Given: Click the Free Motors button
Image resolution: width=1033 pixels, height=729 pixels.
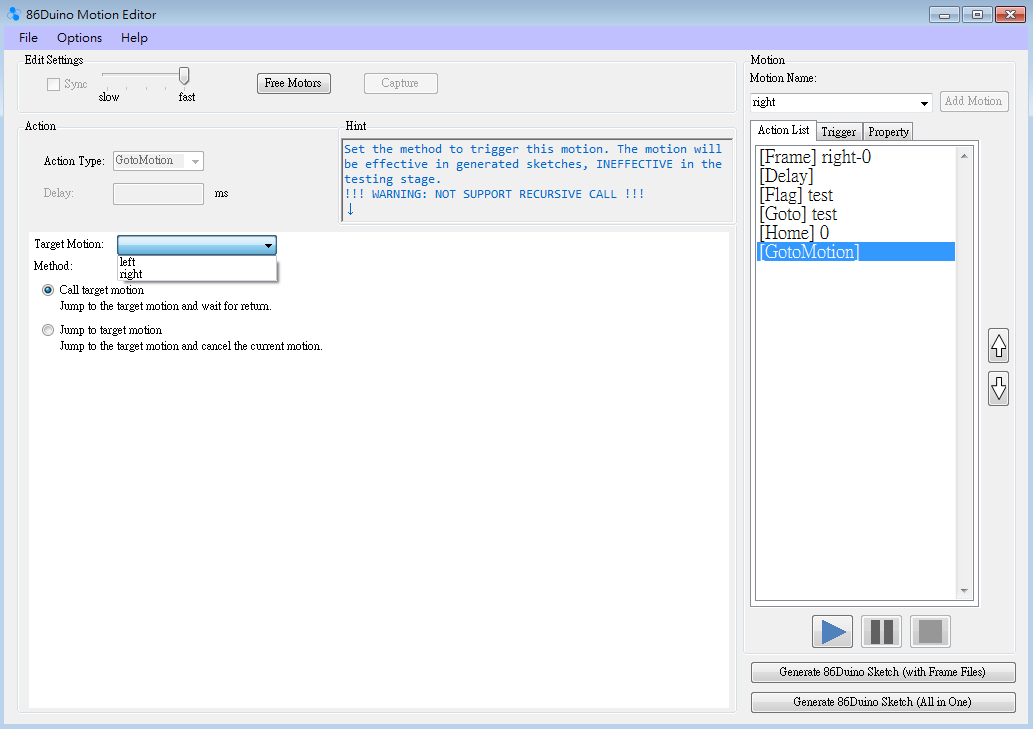Looking at the screenshot, I should tap(293, 83).
